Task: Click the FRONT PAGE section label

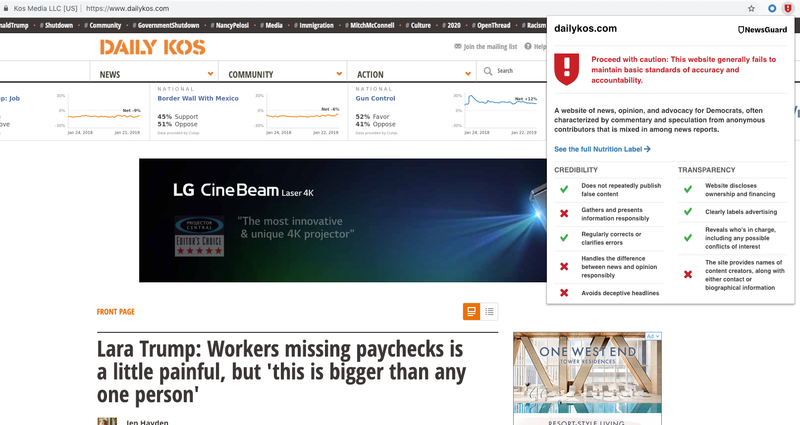Action: point(116,312)
